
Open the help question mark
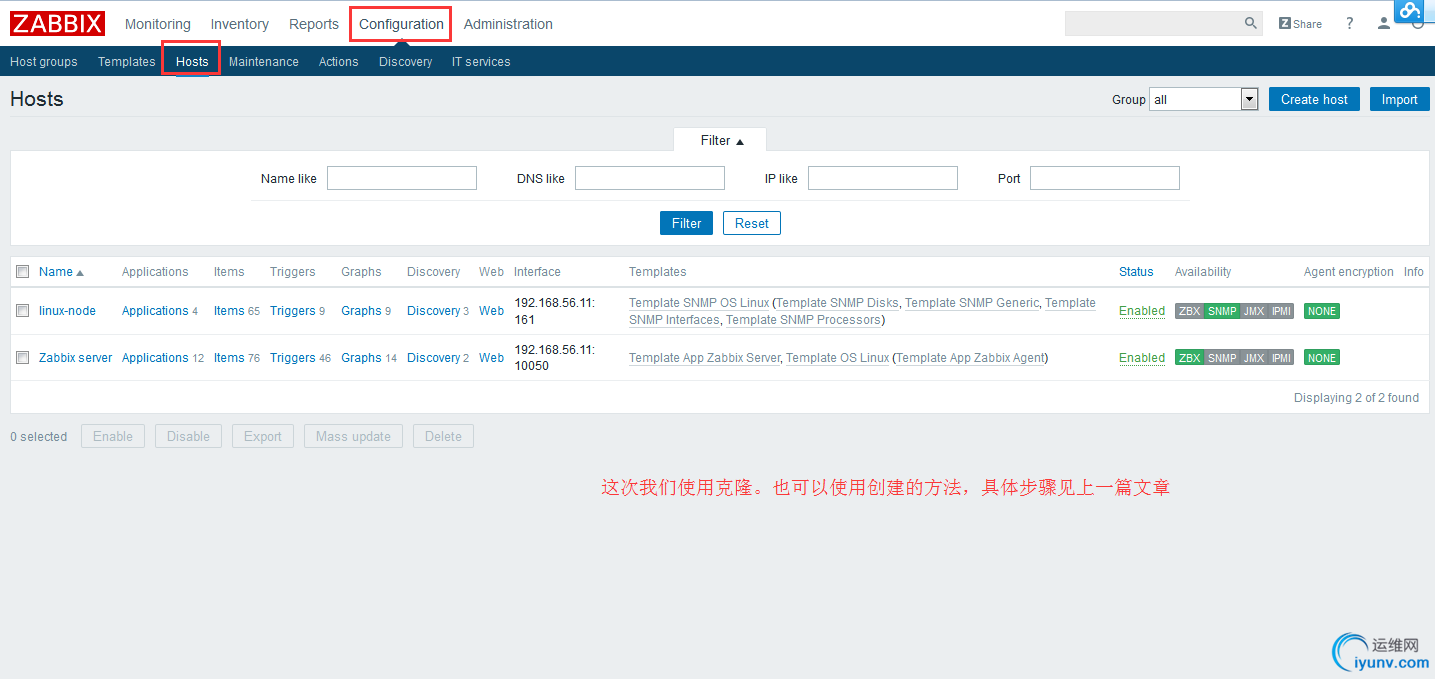(x=1350, y=23)
